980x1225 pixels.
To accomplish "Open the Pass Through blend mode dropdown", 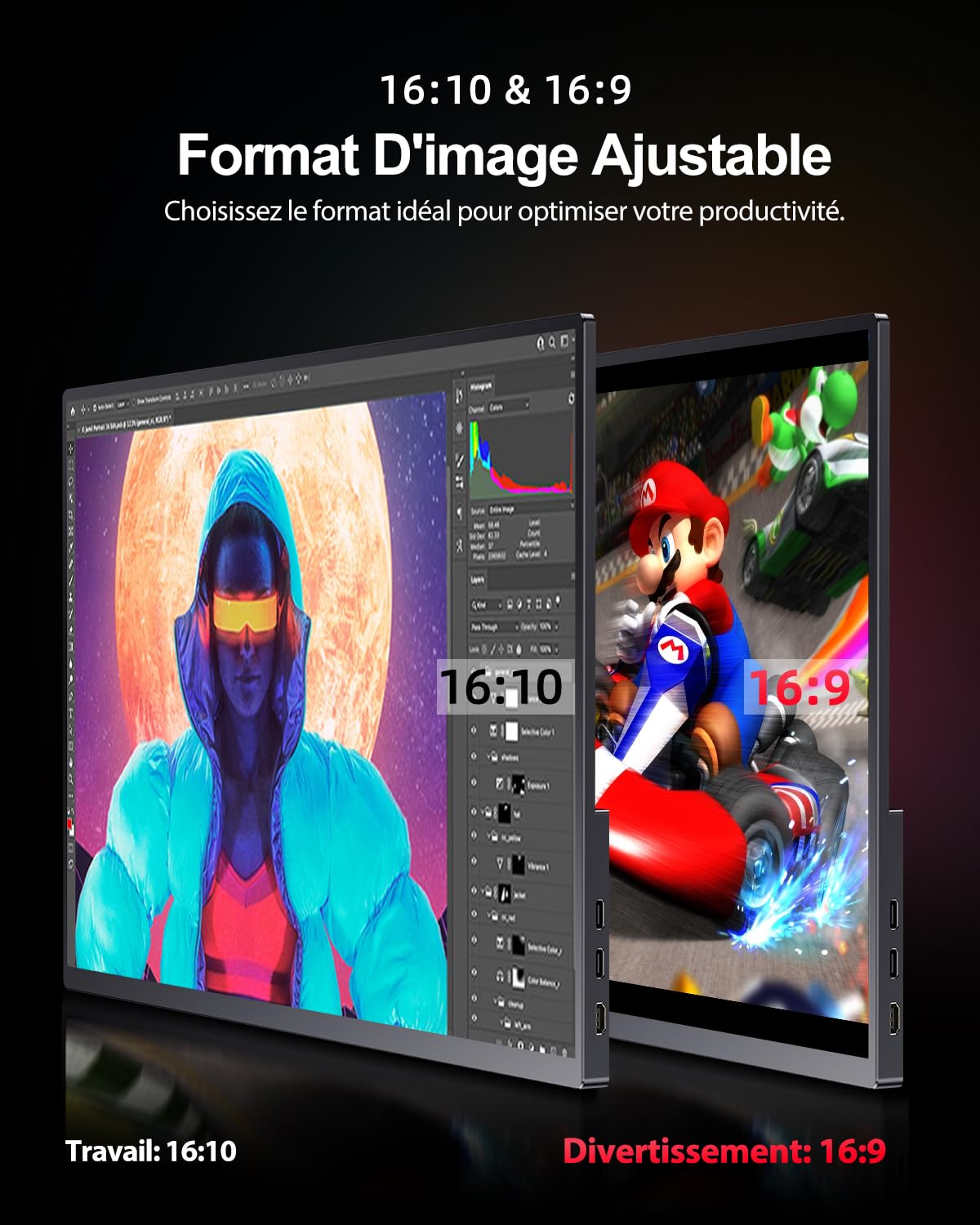I will [x=495, y=626].
